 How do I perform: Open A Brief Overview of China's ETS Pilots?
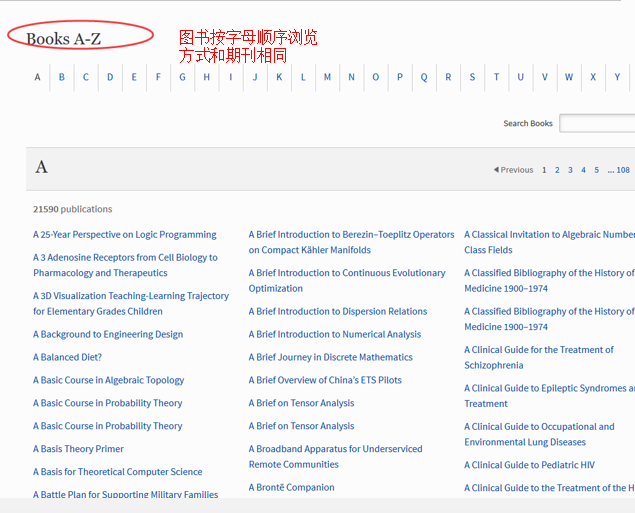point(325,380)
